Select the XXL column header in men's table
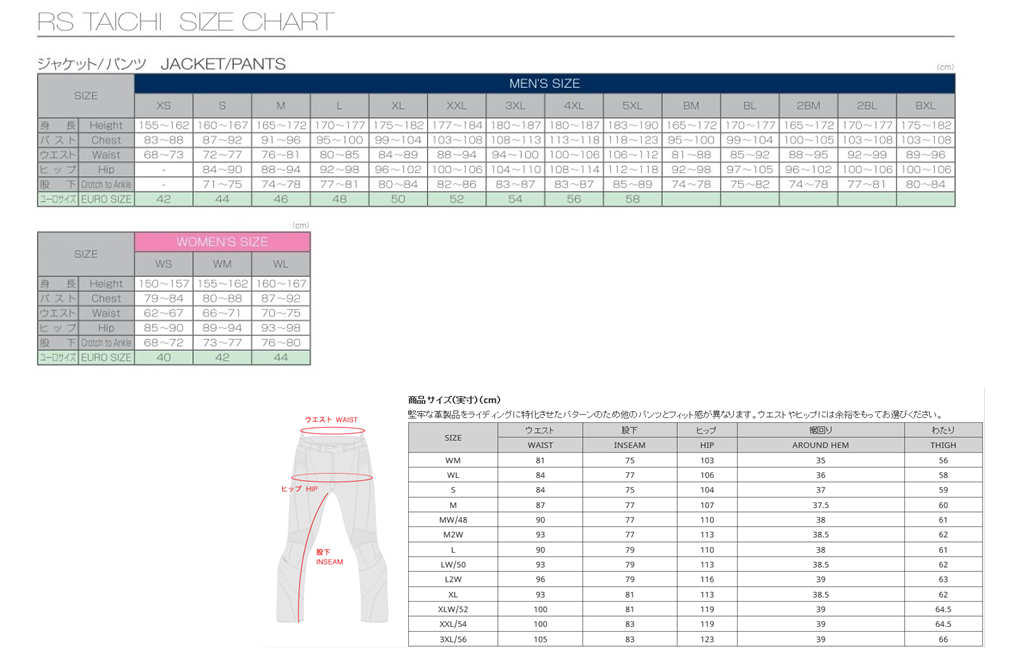1009x649 pixels. tap(456, 105)
